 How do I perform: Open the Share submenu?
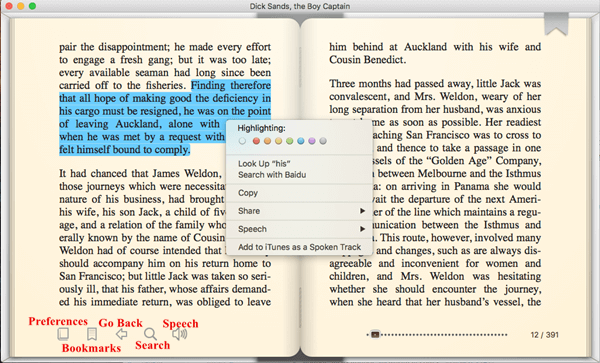click(299, 211)
